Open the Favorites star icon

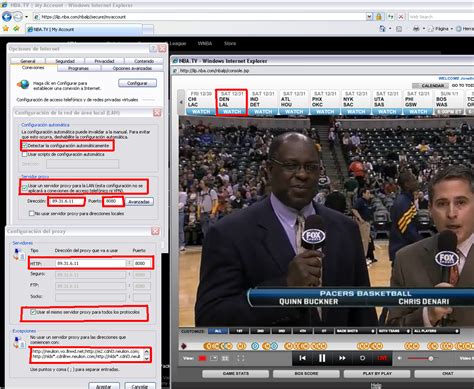point(6,29)
